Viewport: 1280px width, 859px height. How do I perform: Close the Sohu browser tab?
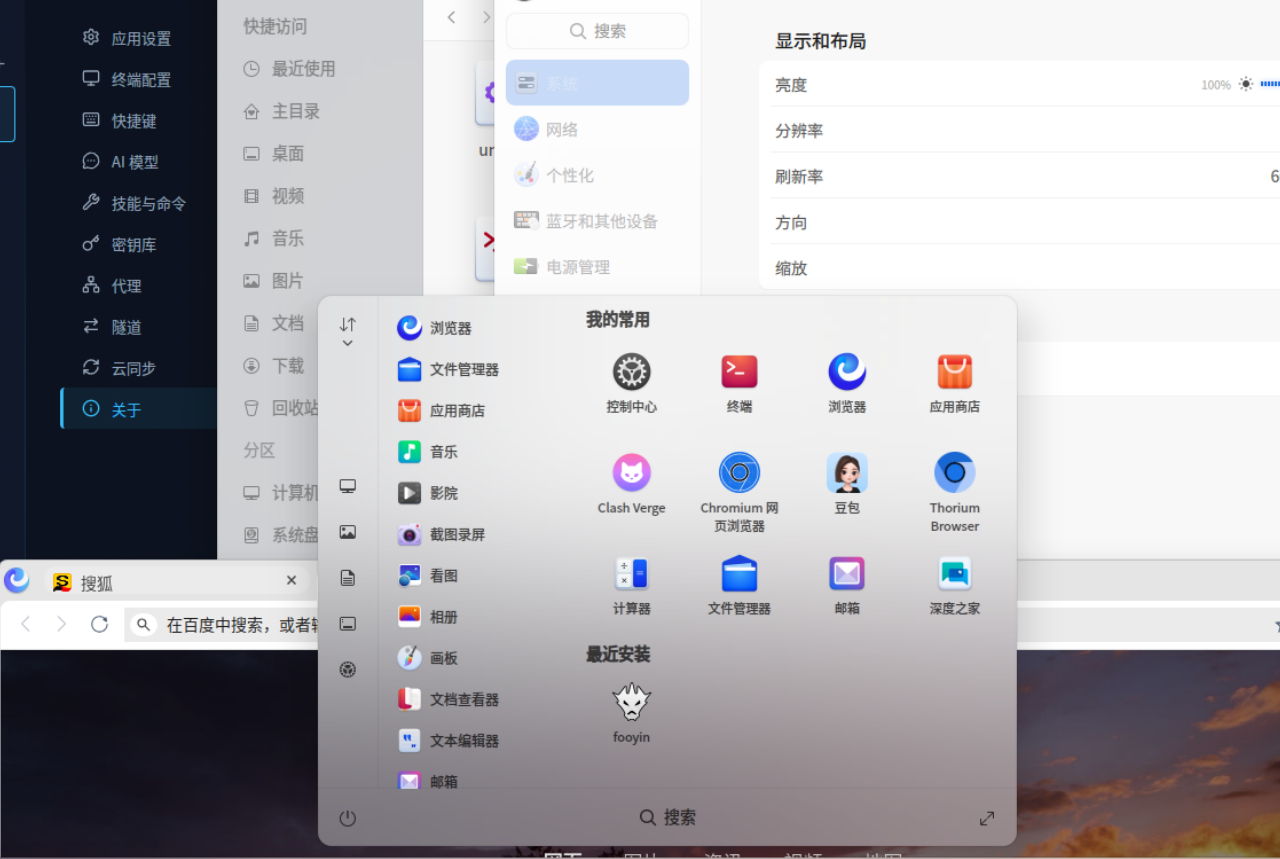tap(291, 580)
